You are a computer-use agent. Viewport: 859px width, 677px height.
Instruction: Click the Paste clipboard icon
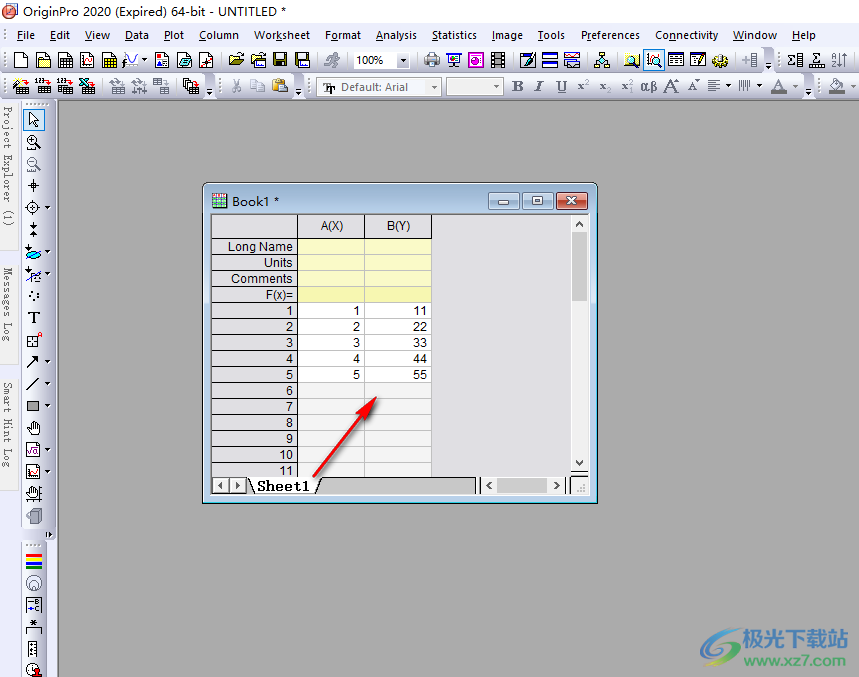pos(280,86)
